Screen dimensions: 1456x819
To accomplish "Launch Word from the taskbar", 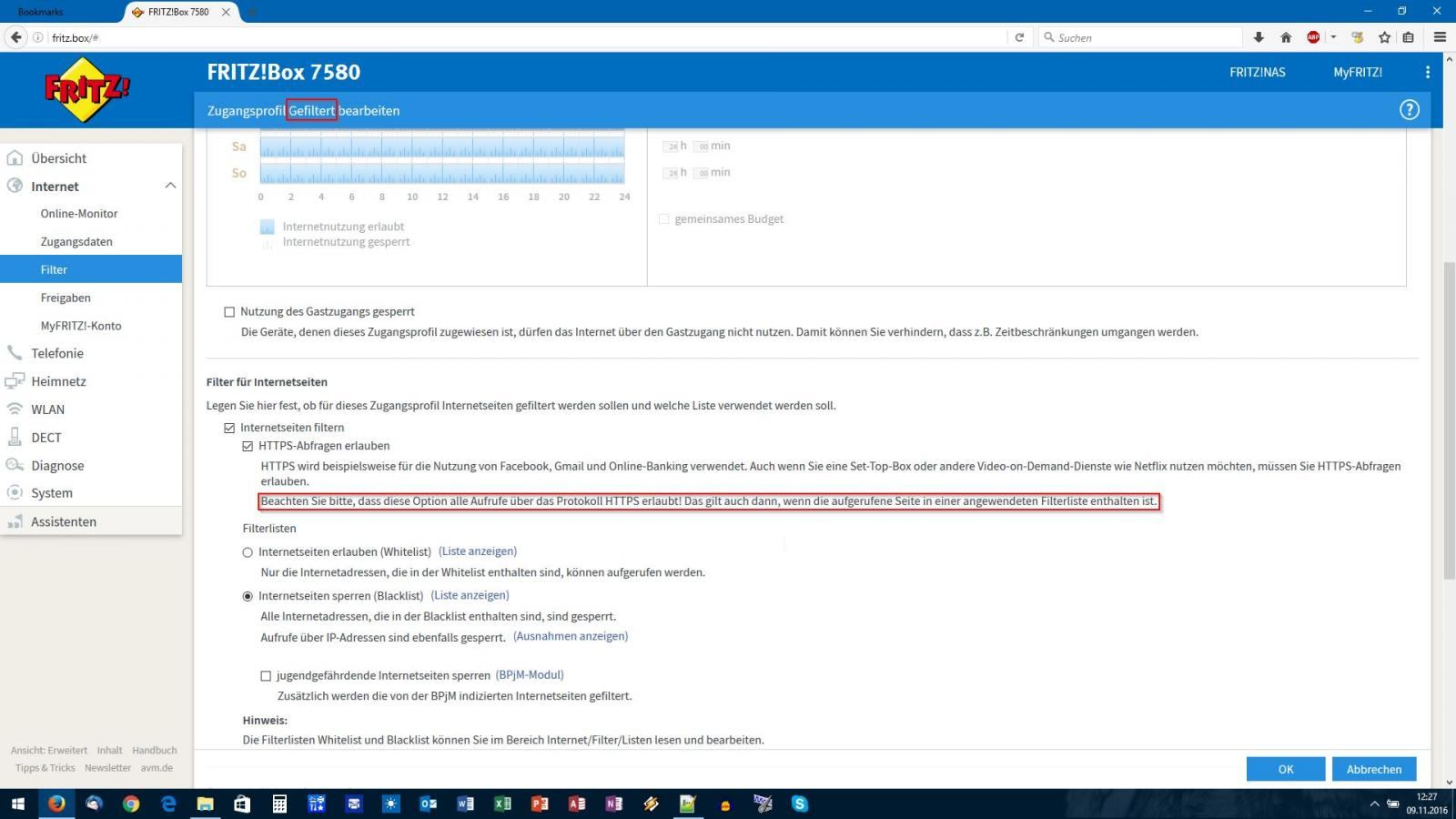I will [x=465, y=804].
